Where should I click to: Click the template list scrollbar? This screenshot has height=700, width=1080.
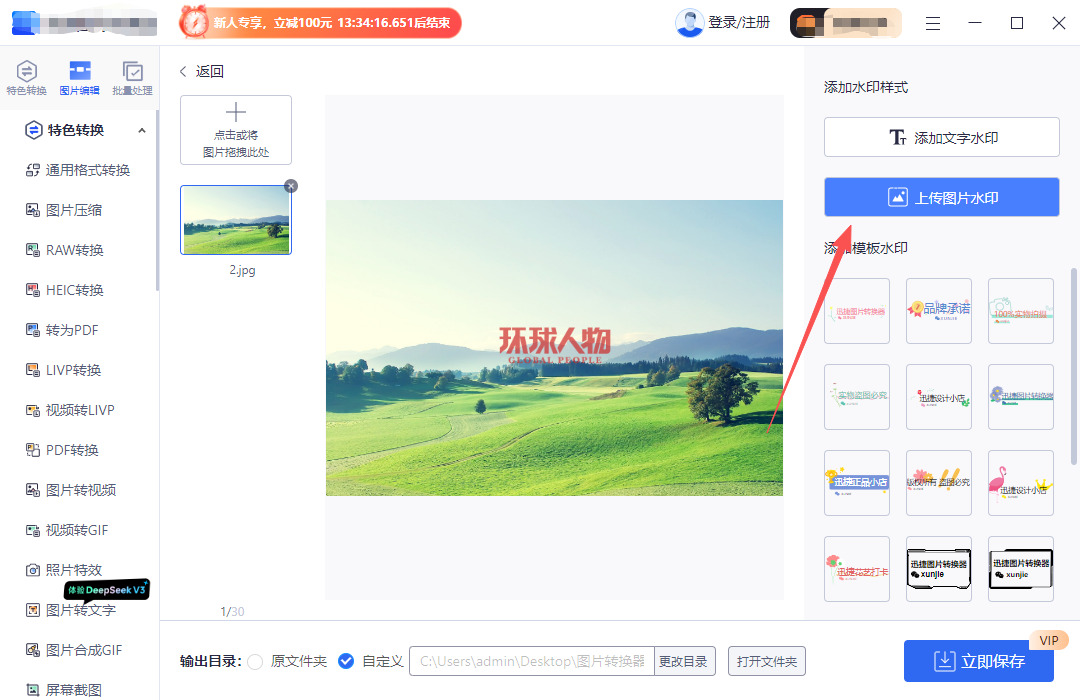[1073, 367]
